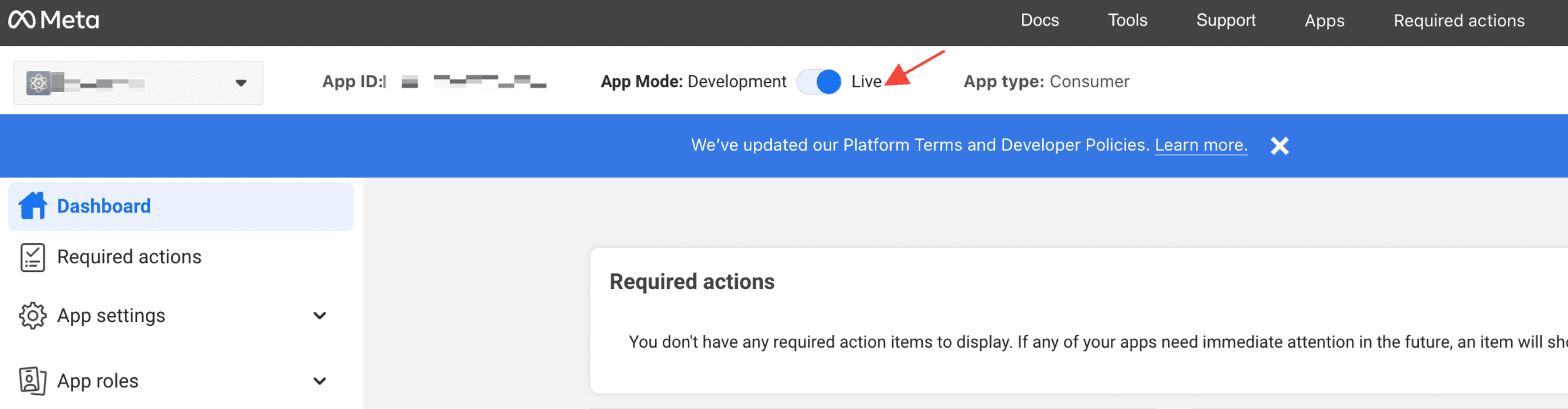Select Required actions in the sidebar
The image size is (1568, 409).
(x=129, y=257)
